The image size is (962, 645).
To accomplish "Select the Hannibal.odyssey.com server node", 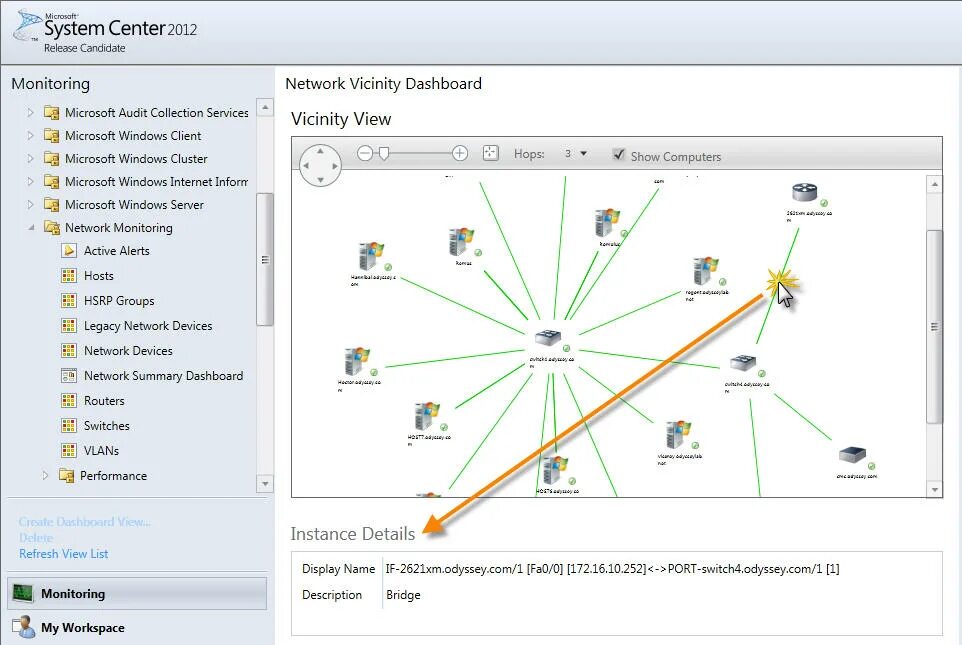I will coord(371,256).
